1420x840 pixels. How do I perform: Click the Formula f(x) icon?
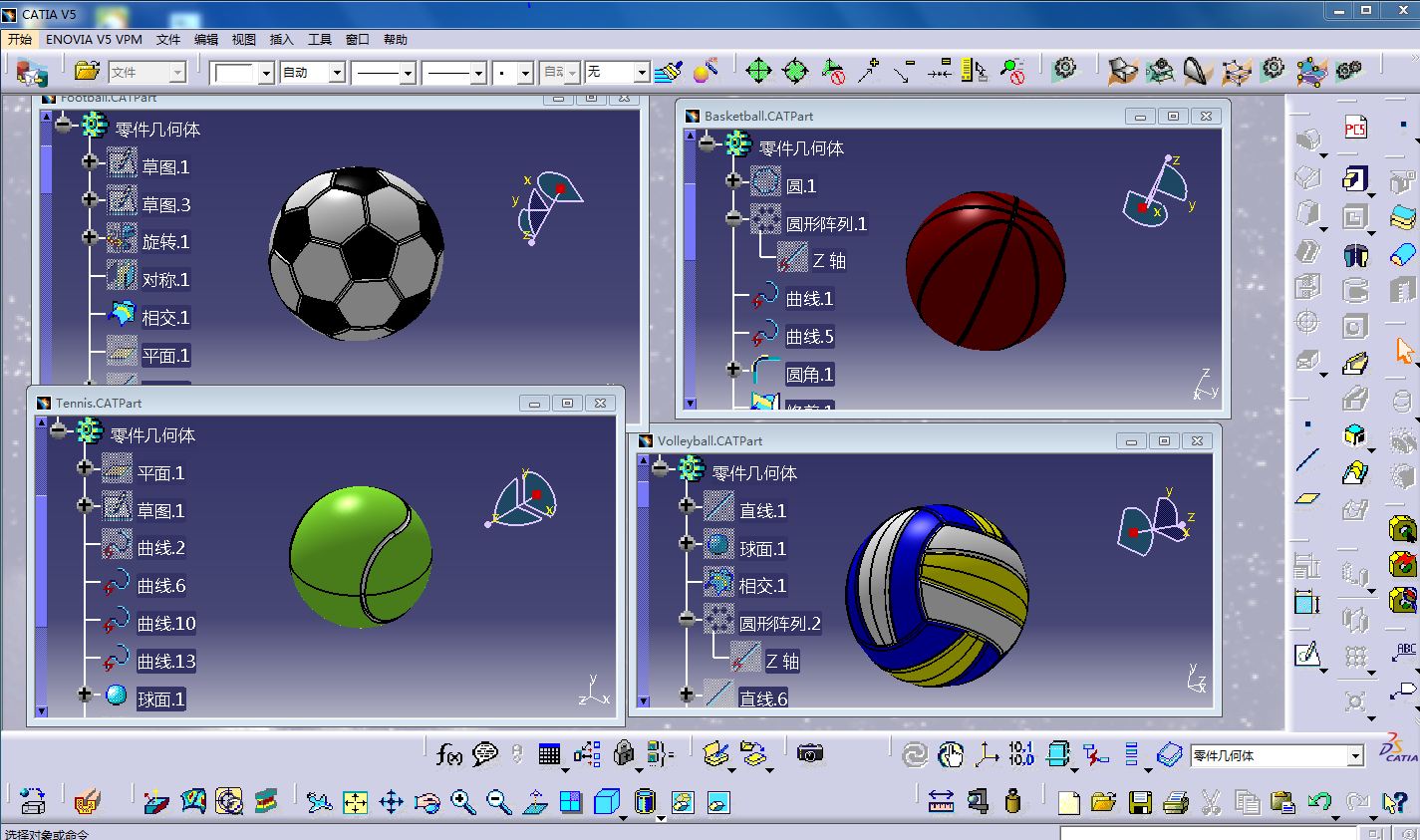point(449,755)
